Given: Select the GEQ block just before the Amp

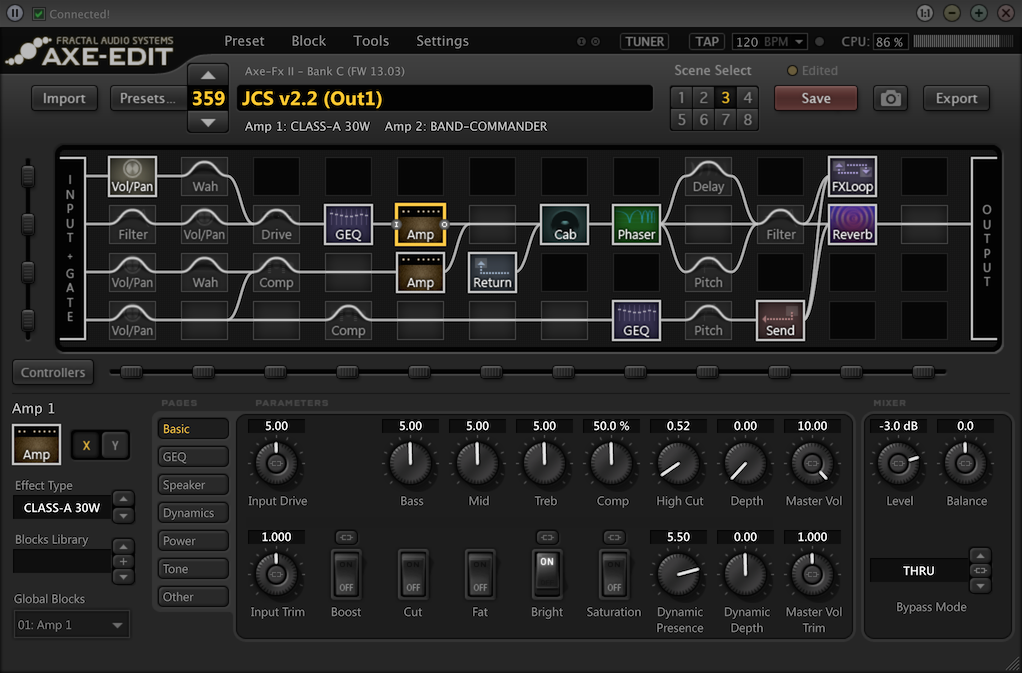Looking at the screenshot, I should click(348, 224).
